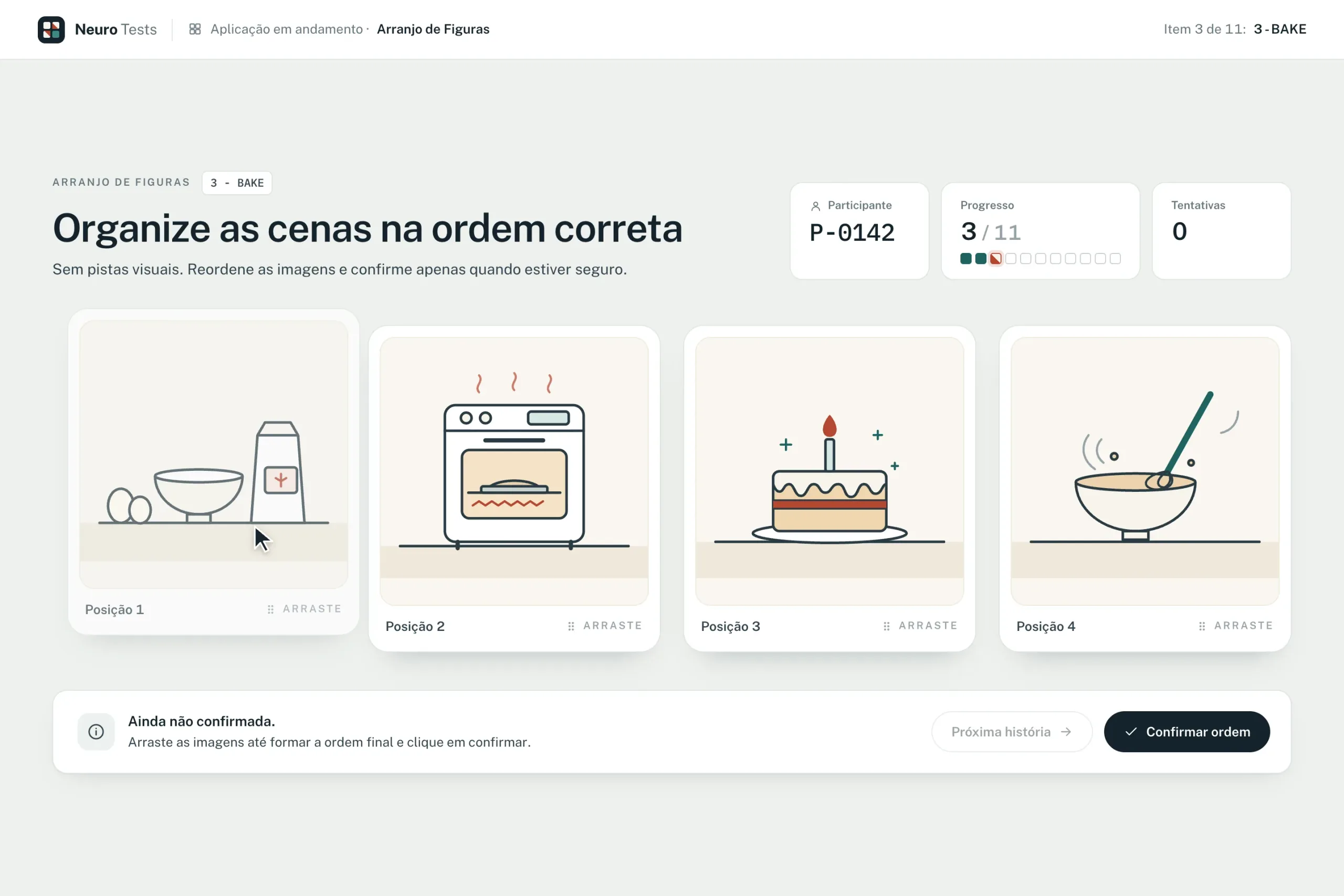Image resolution: width=1344 pixels, height=896 pixels.
Task: Click the drag handle icon on Posição 3
Action: tap(886, 626)
